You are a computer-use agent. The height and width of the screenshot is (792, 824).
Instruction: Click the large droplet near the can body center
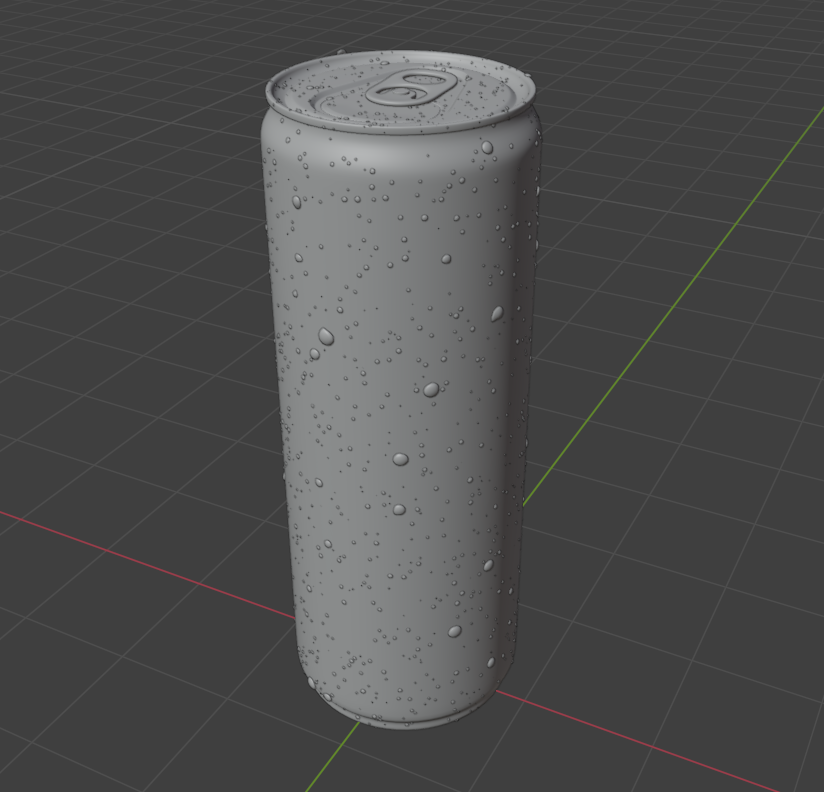[431, 389]
